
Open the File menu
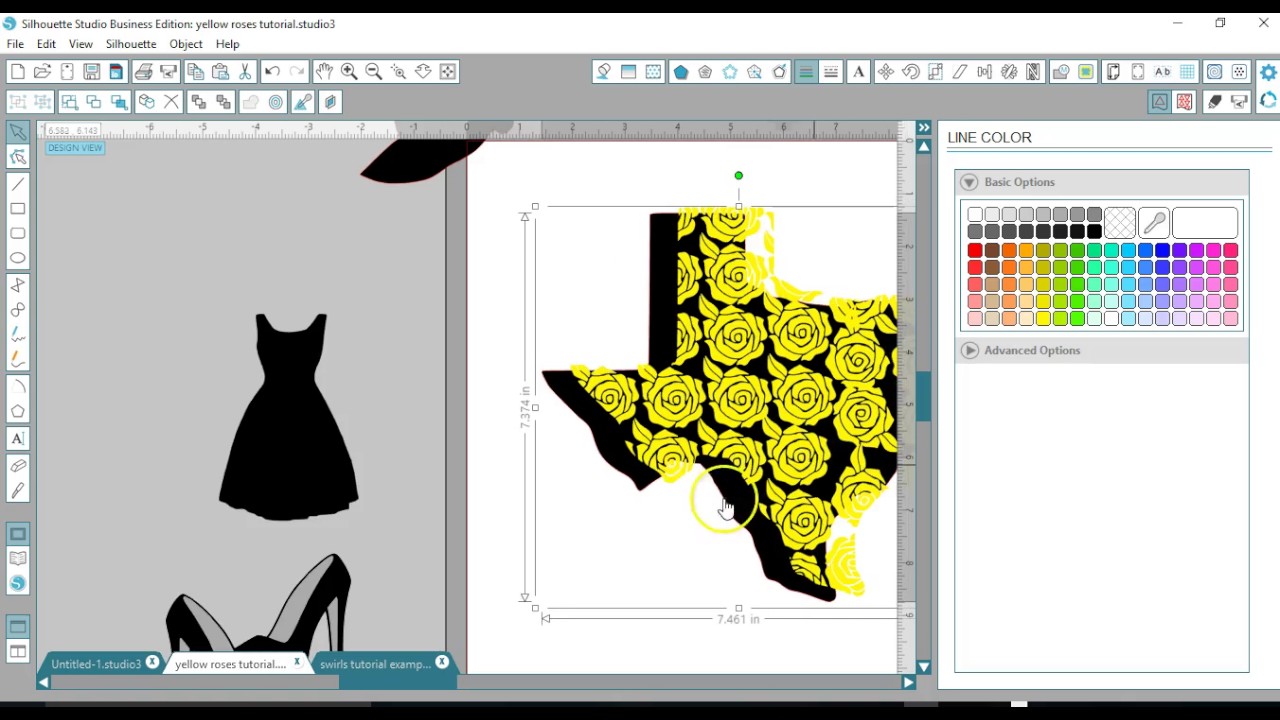[15, 44]
